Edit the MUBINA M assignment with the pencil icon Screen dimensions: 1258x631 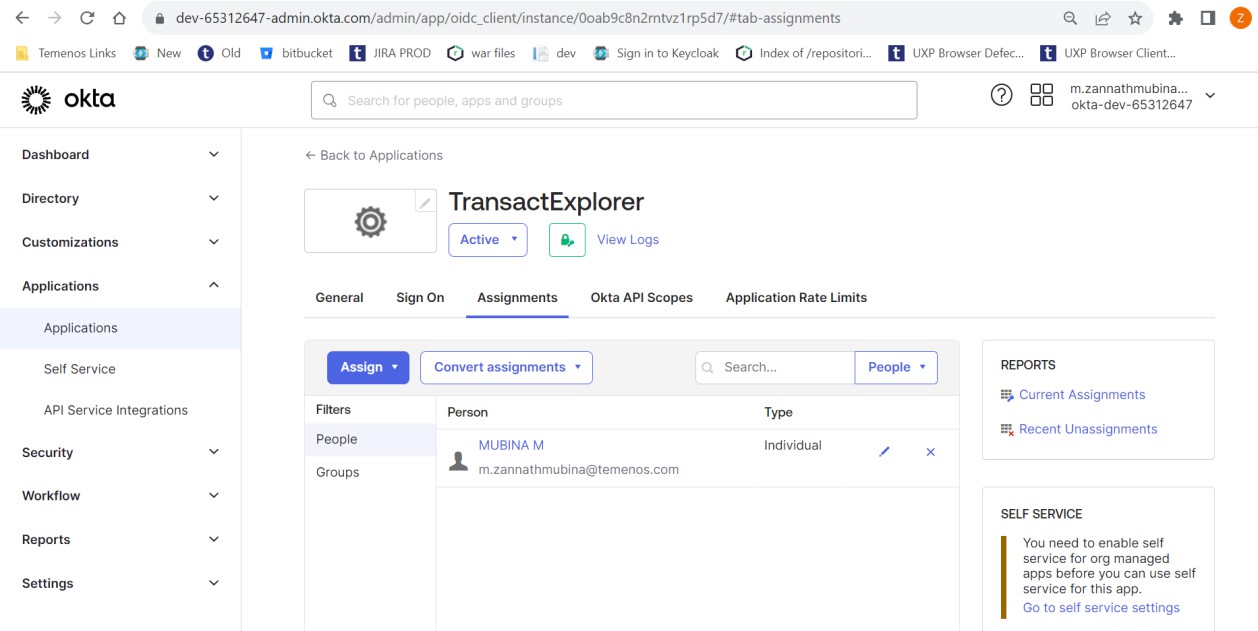coord(884,452)
